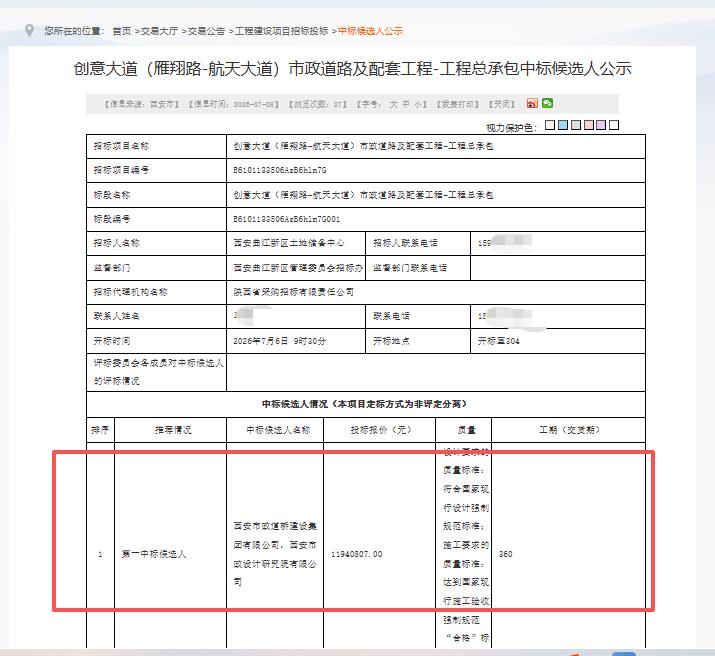Image resolution: width=715 pixels, height=656 pixels.
Task: Set font size to 小
Action: pos(418,104)
